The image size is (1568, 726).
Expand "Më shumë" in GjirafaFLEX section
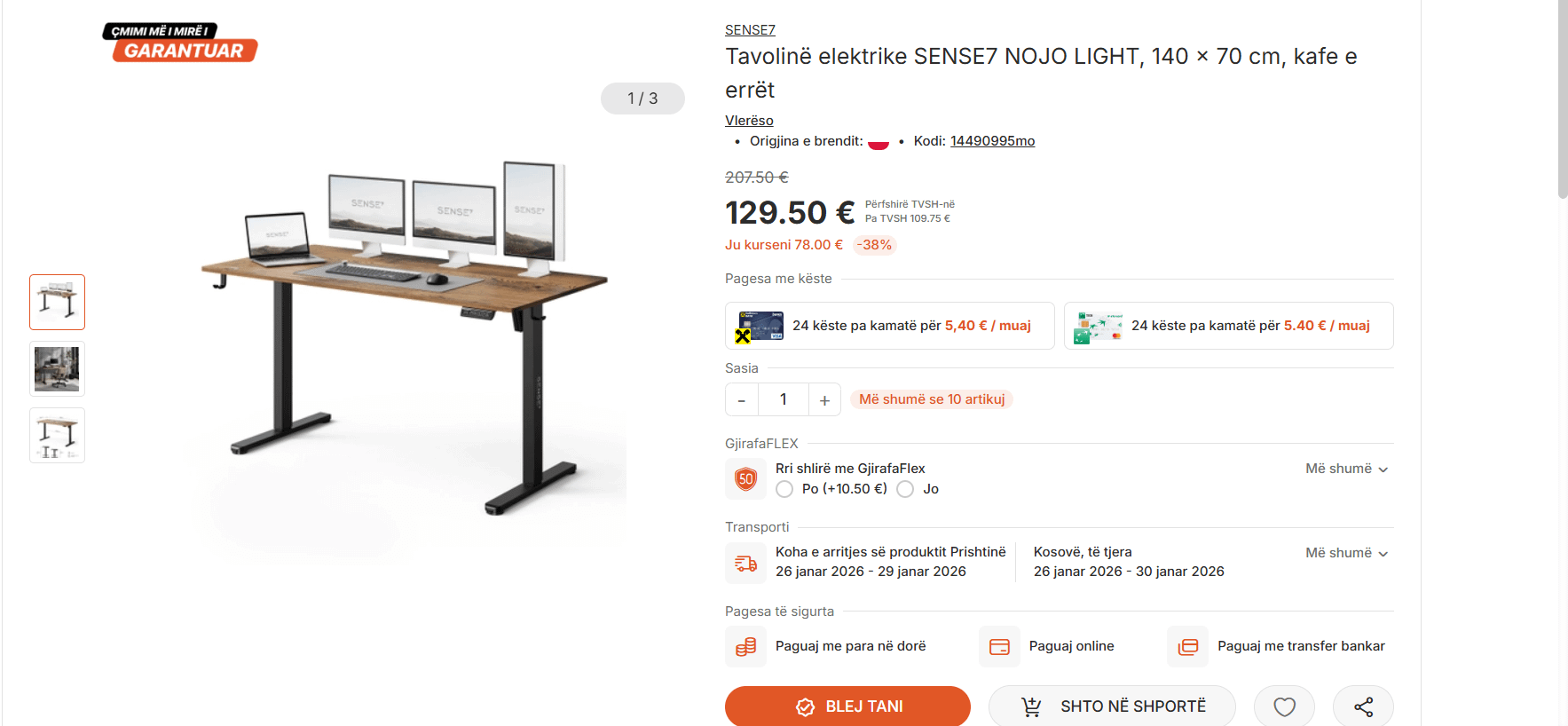click(x=1346, y=469)
